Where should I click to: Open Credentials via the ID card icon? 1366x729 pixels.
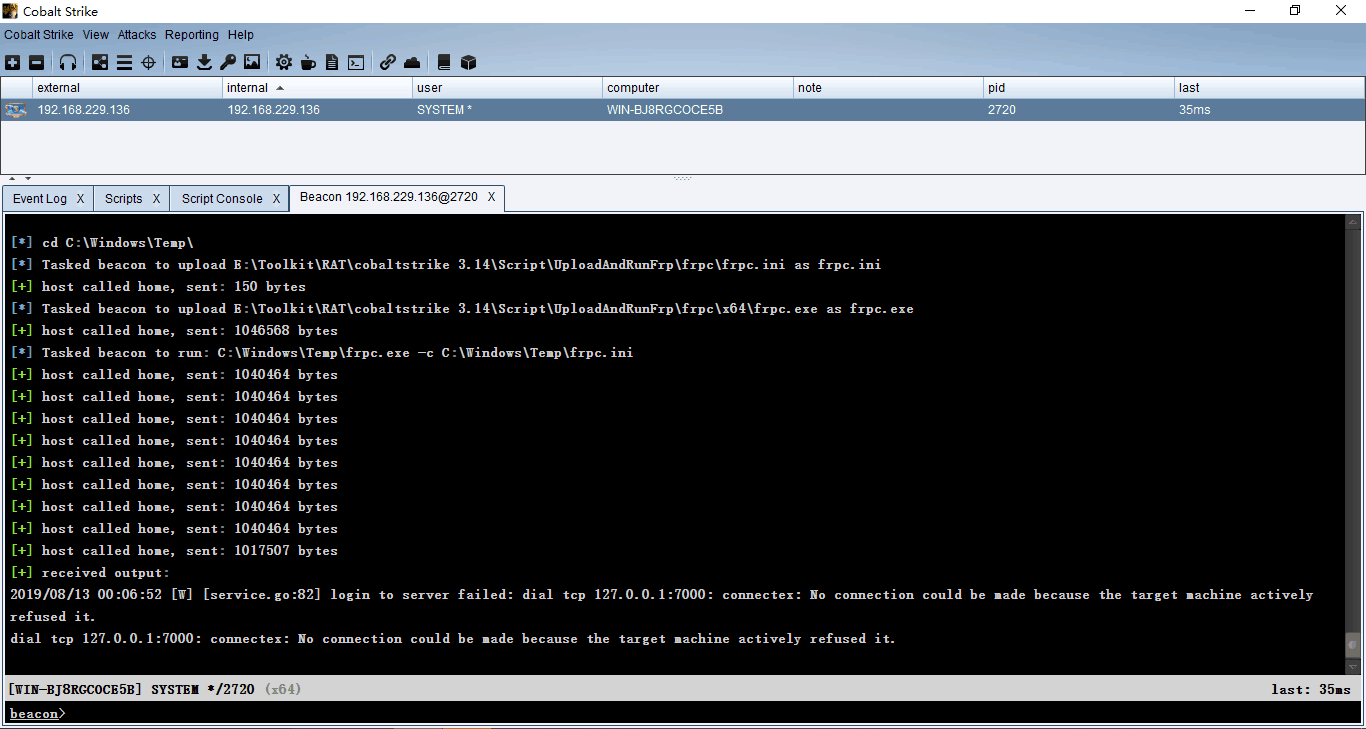[180, 62]
